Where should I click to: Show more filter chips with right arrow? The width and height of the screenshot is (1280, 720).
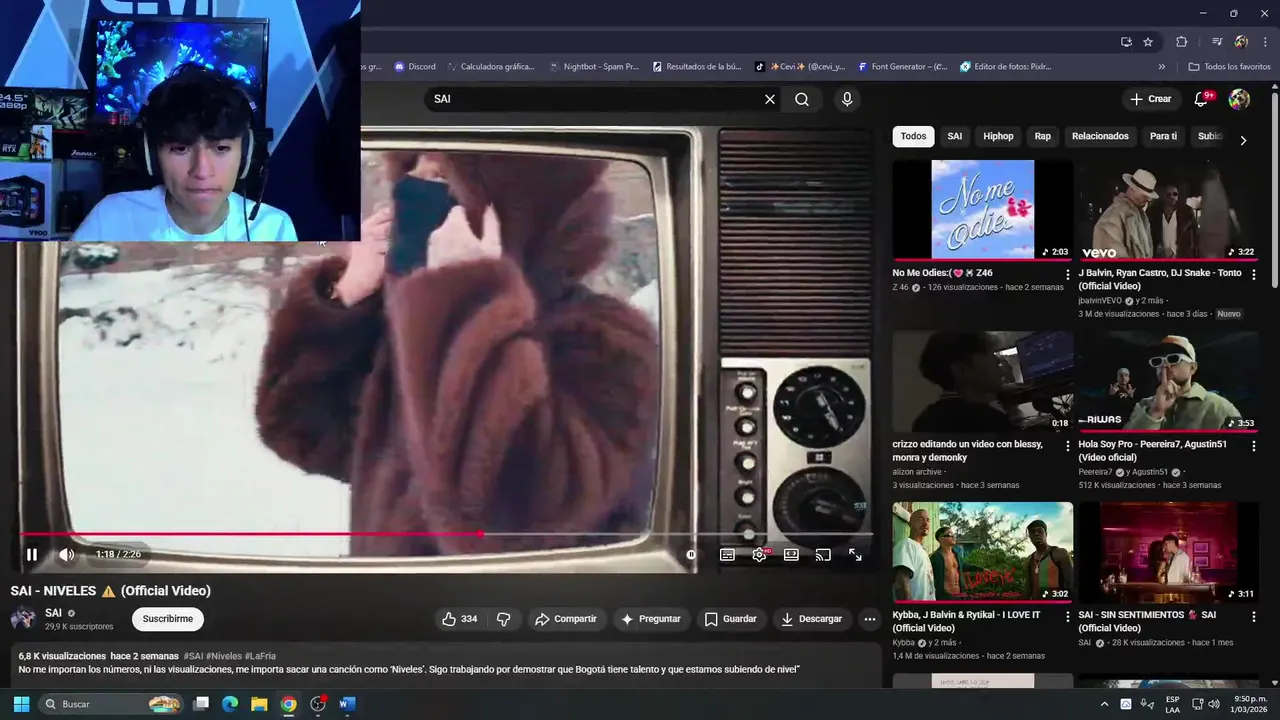tap(1243, 140)
